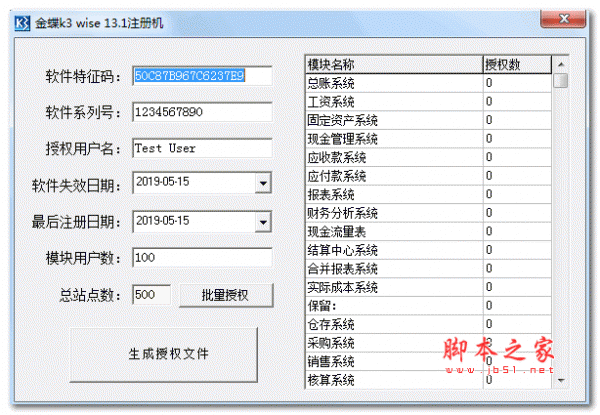Click the scroll down arrow of module list
The height and width of the screenshot is (415, 600).
click(561, 380)
